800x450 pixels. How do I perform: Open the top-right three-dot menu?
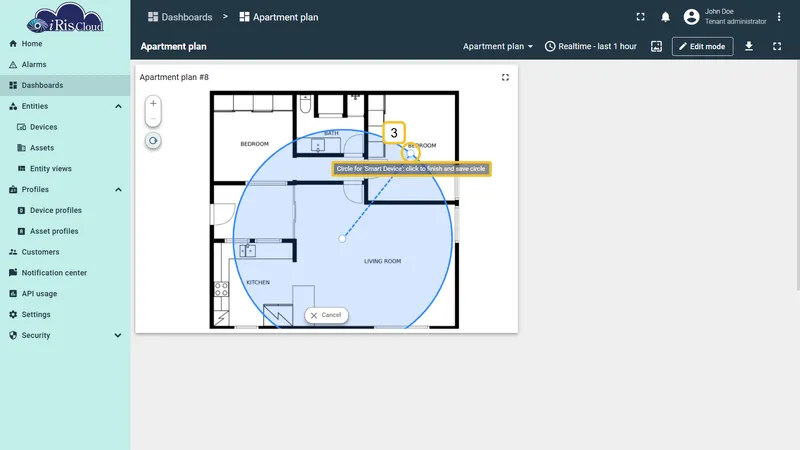point(779,17)
